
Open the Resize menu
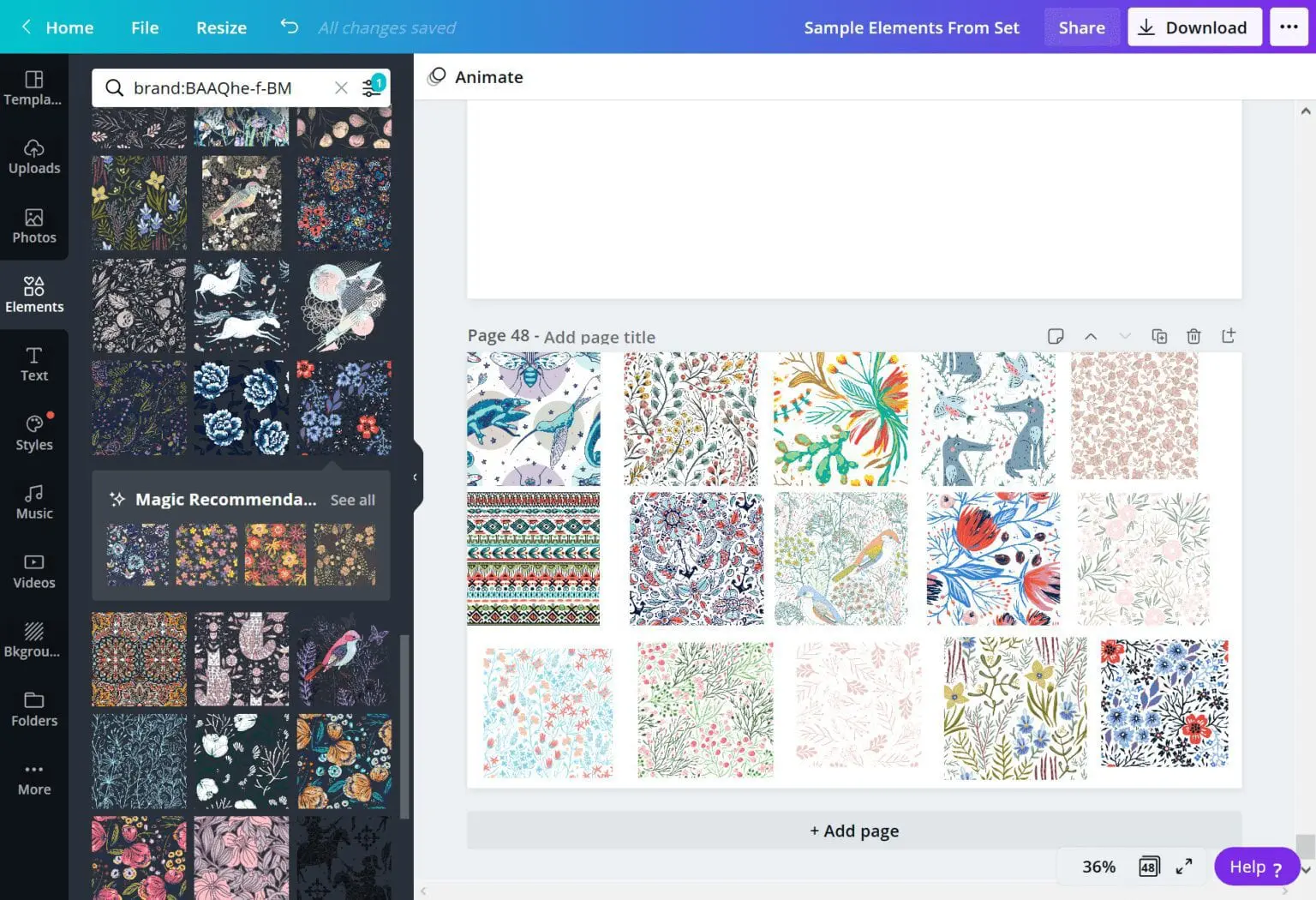[220, 27]
